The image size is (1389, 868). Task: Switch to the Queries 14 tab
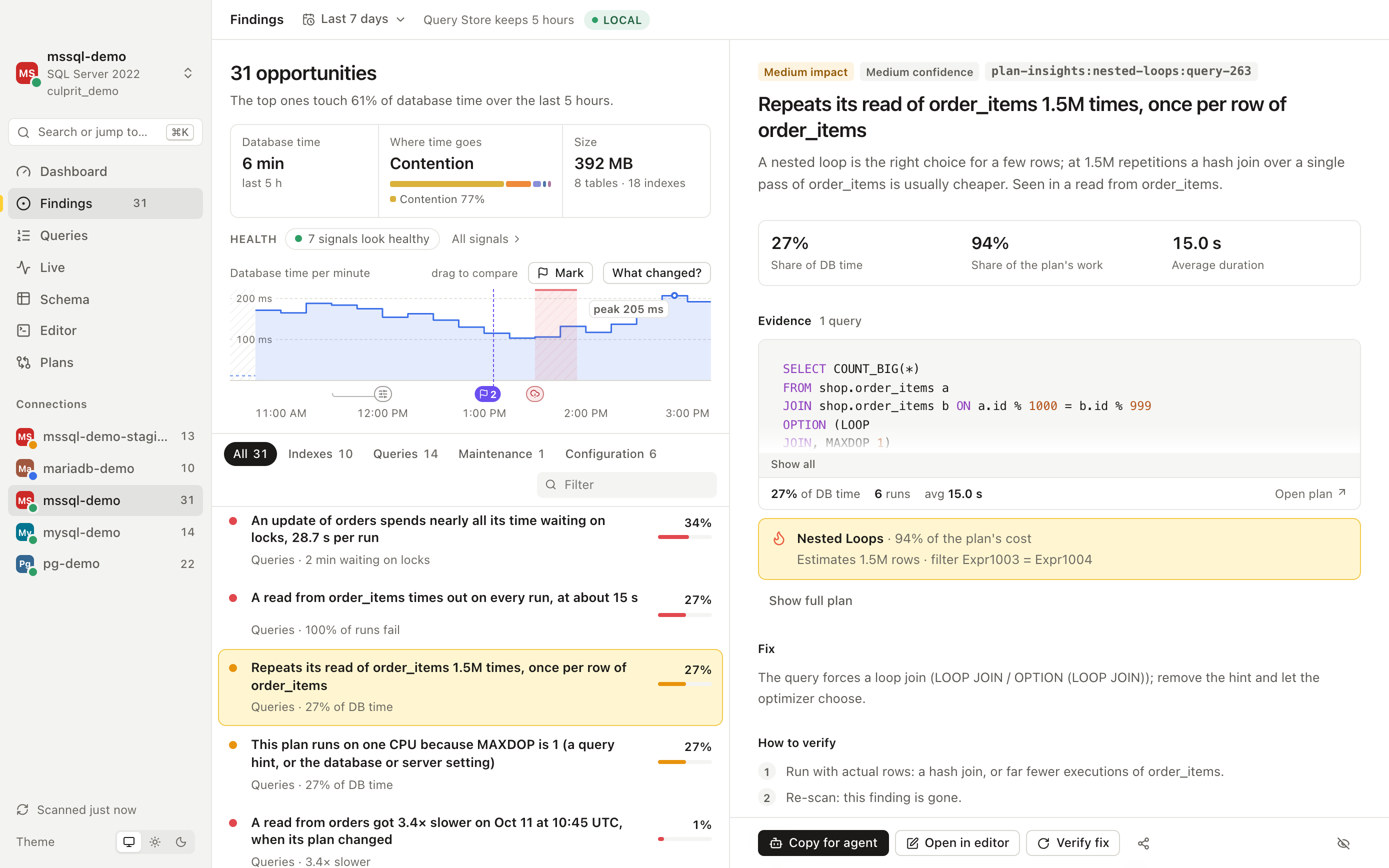click(x=405, y=453)
